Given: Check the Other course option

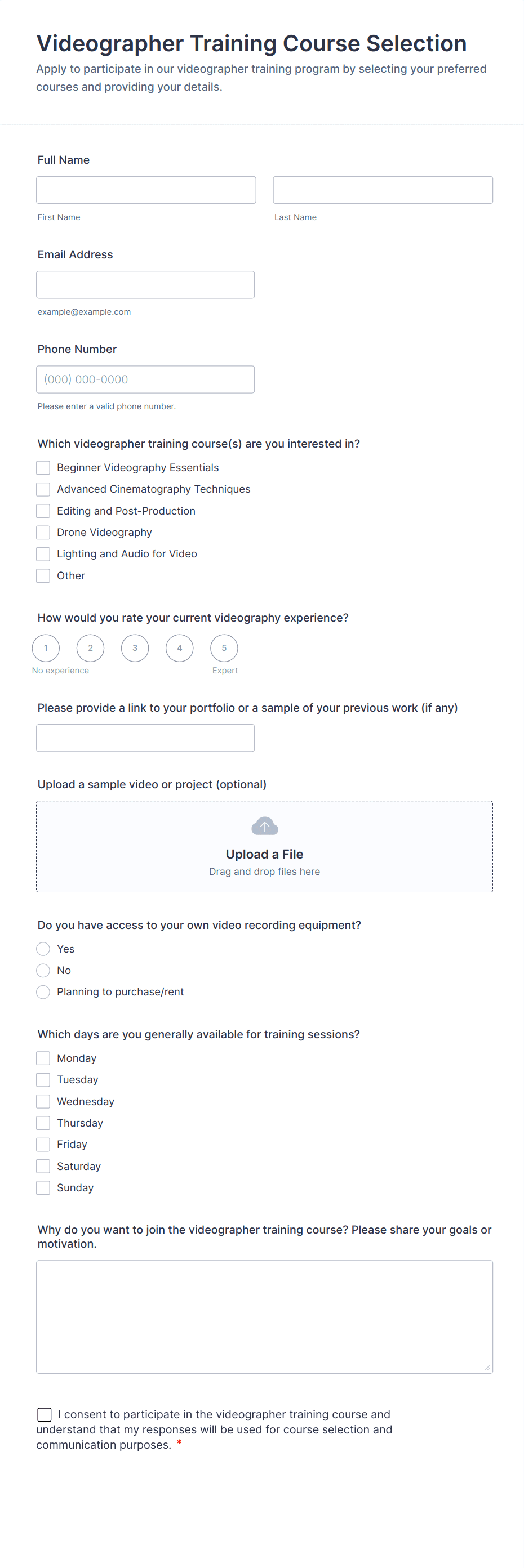Looking at the screenshot, I should point(43,576).
